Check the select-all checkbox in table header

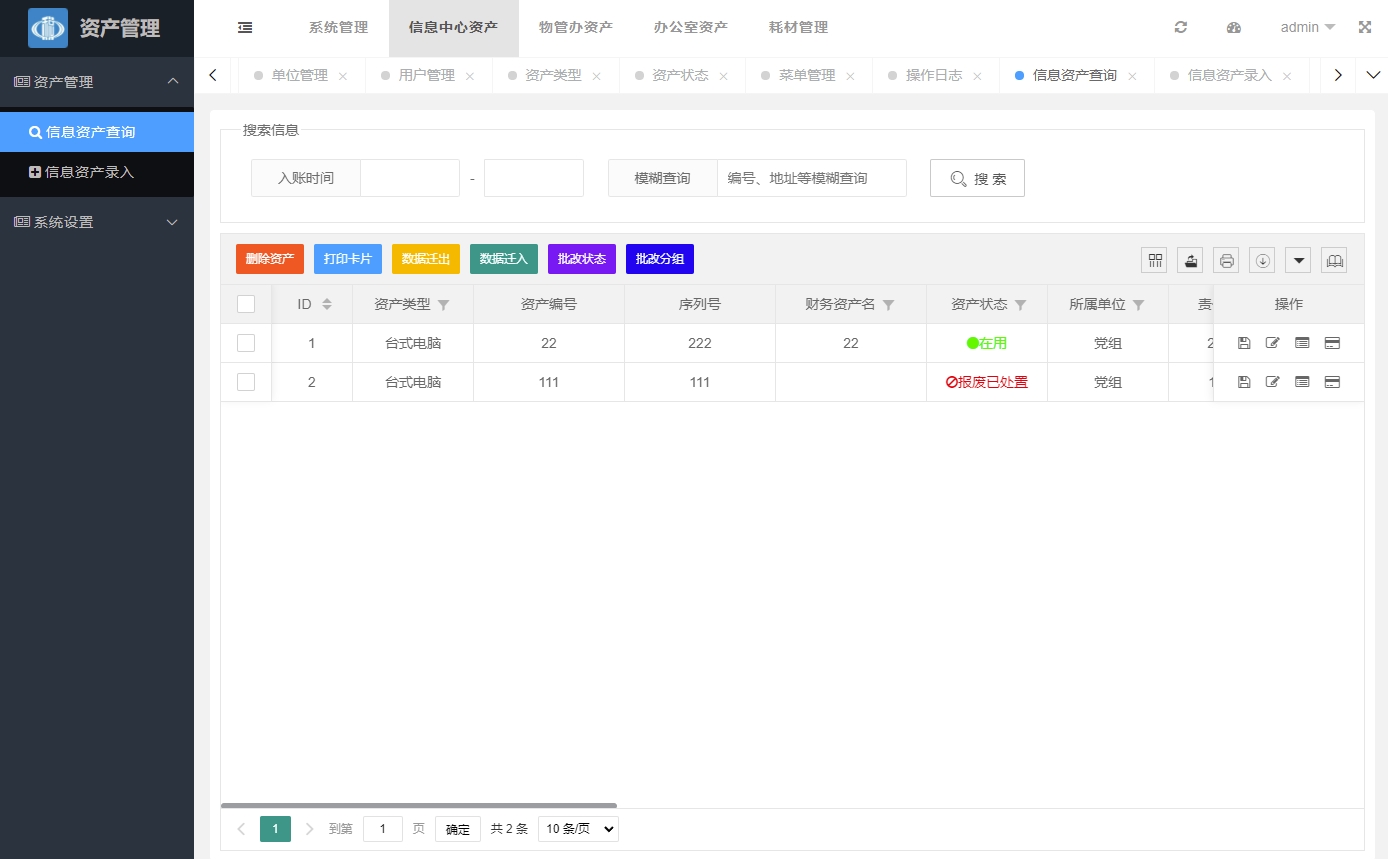pyautogui.click(x=246, y=303)
